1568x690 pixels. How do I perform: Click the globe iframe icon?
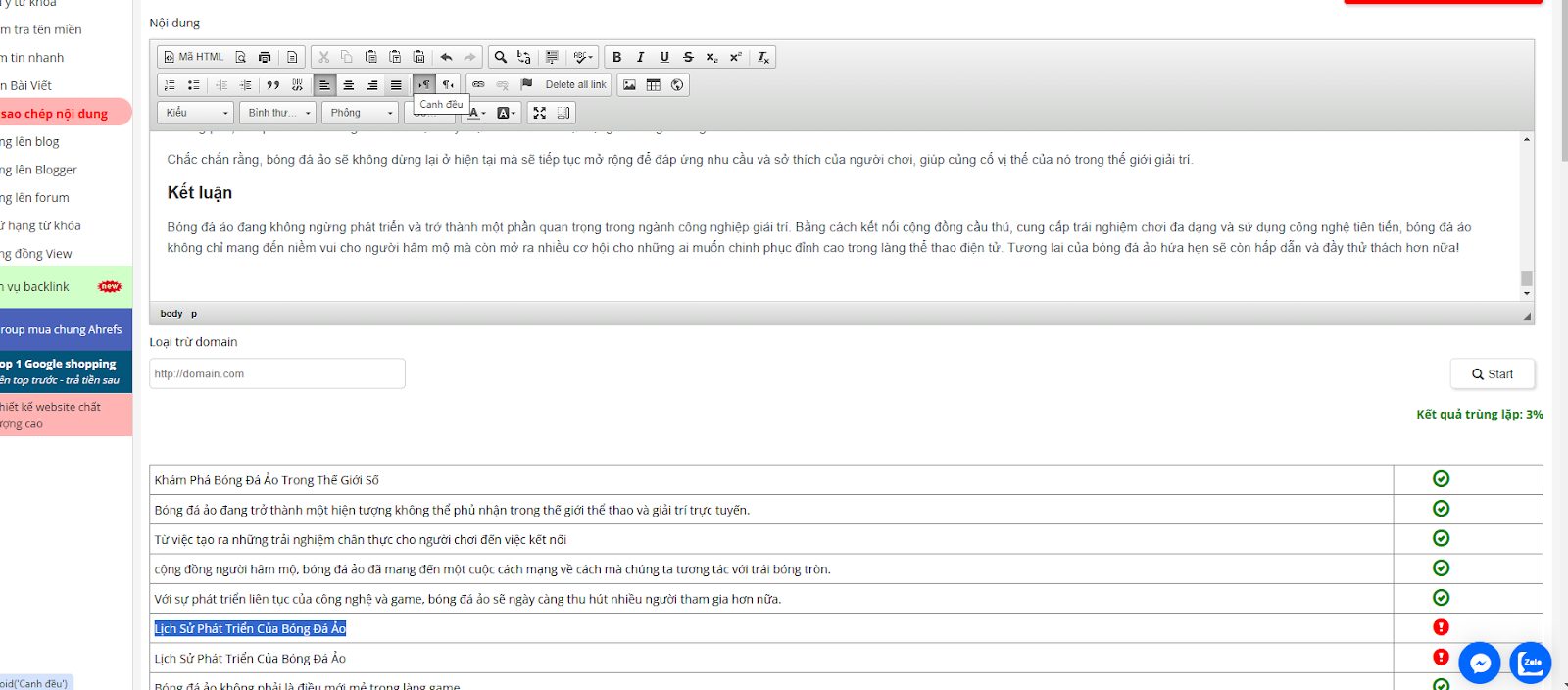(x=677, y=85)
